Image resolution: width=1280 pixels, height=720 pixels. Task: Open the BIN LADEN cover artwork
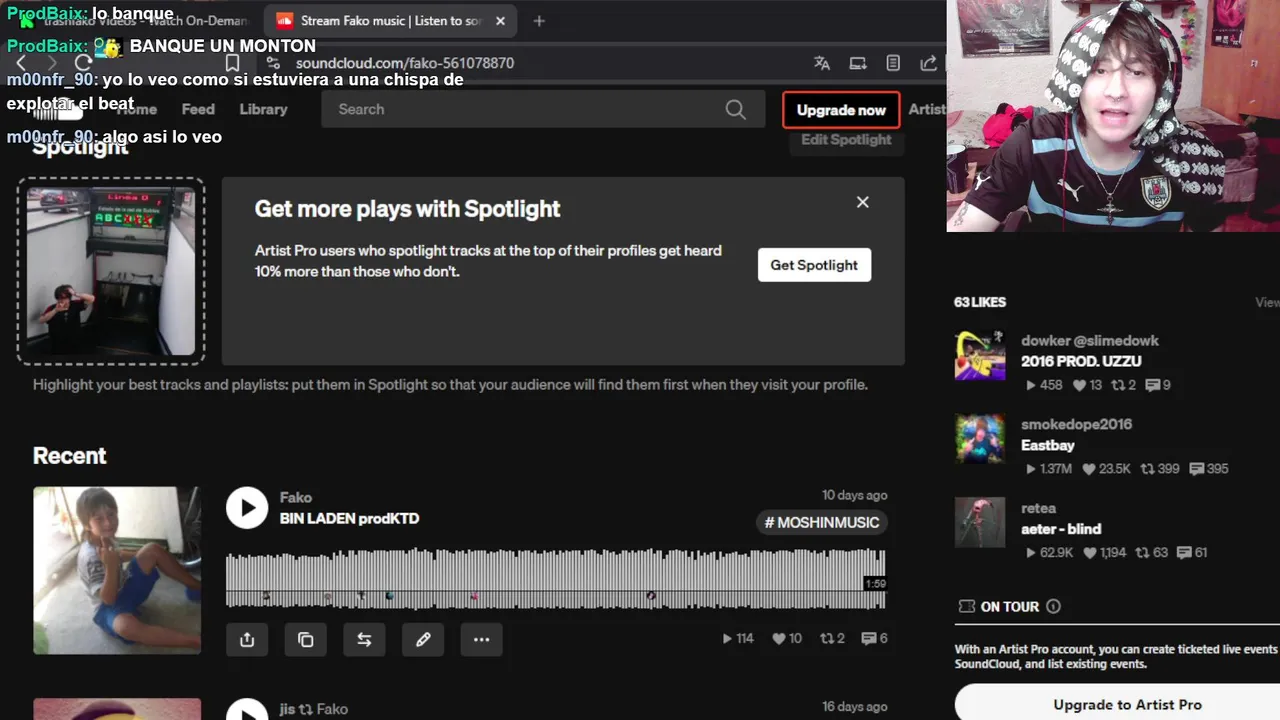coord(117,570)
